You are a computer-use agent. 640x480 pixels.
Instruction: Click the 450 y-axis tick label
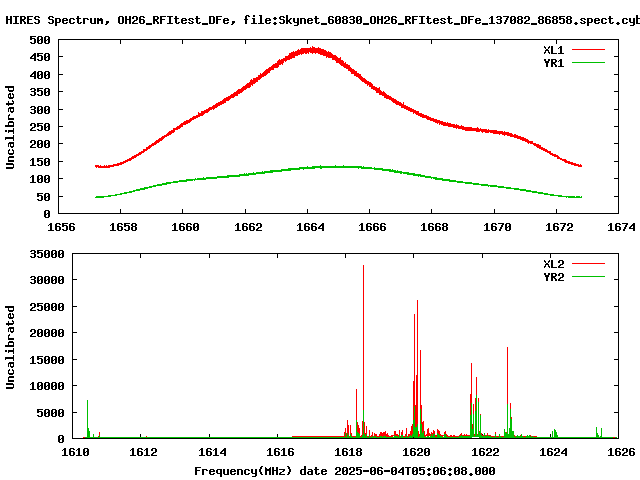click(40, 57)
